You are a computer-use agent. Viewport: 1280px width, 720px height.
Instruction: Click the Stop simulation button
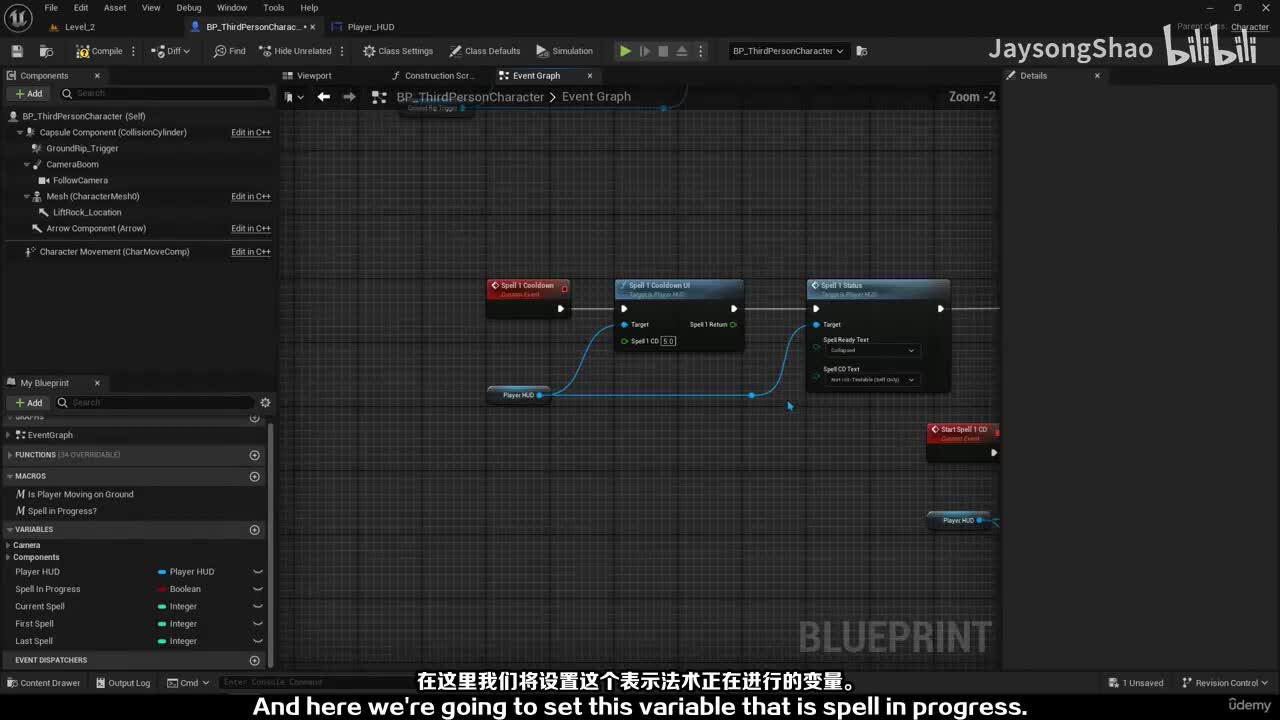click(663, 51)
